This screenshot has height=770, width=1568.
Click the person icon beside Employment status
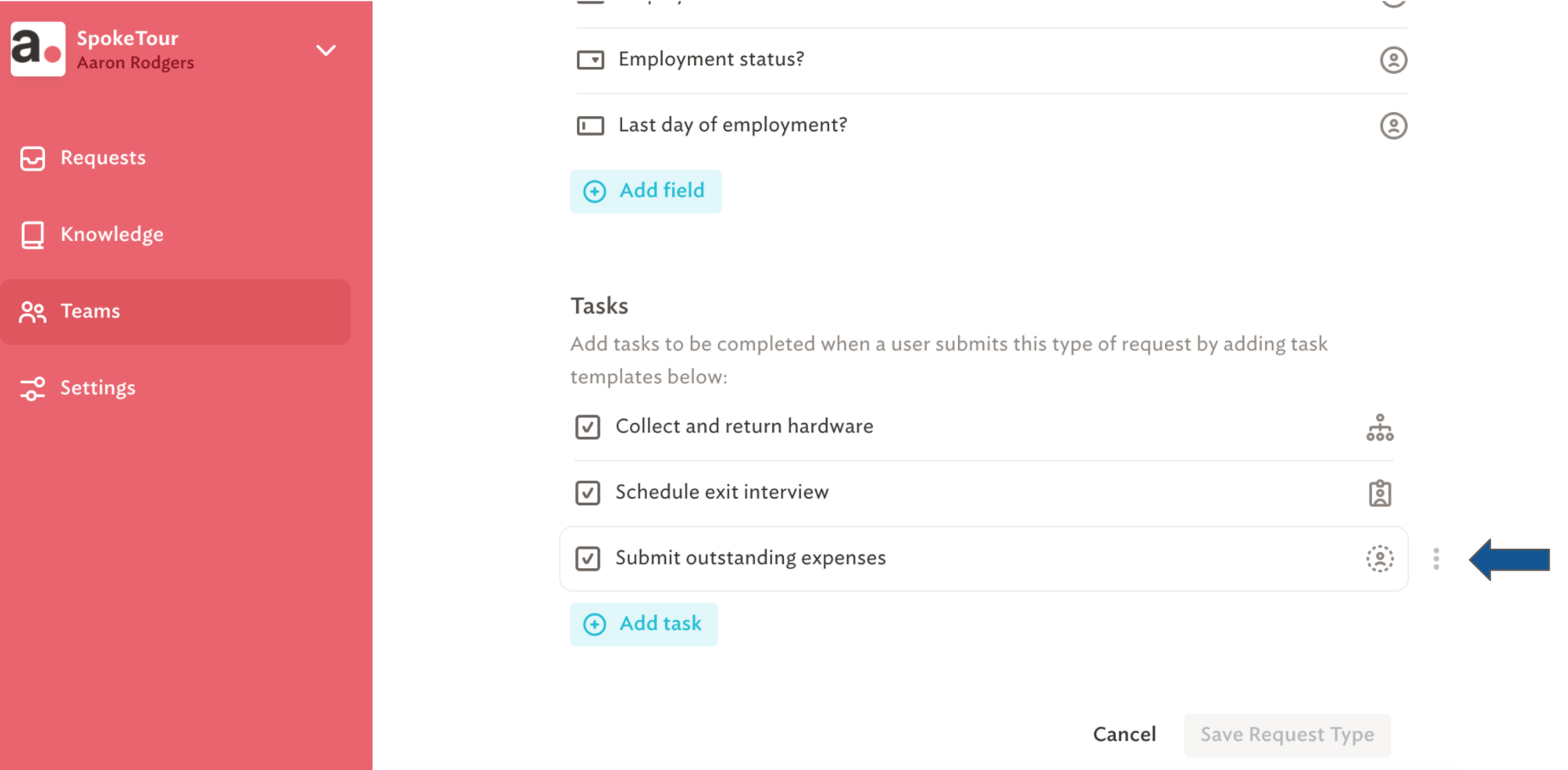click(1393, 60)
